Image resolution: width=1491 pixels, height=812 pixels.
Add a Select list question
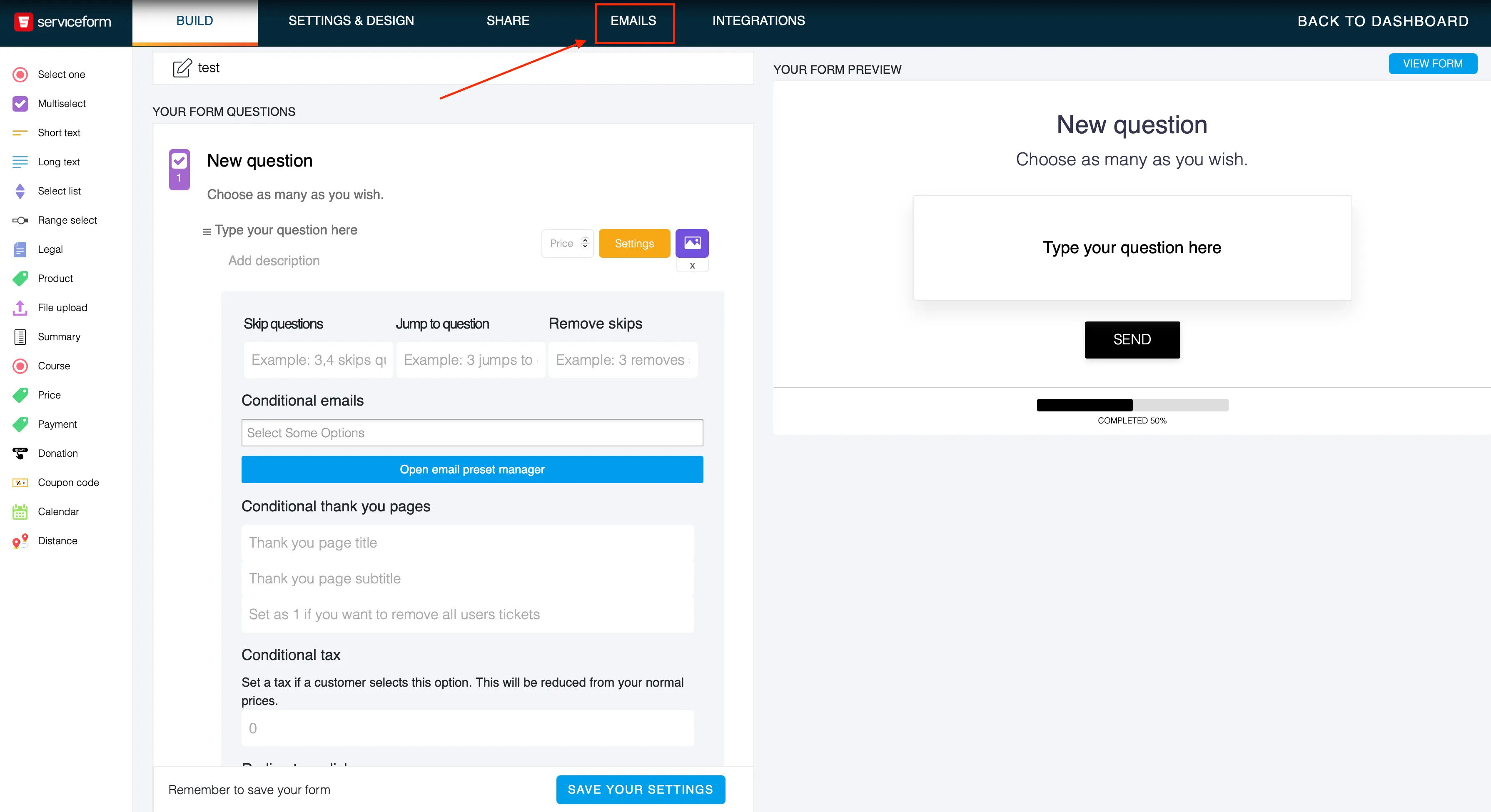(46, 191)
